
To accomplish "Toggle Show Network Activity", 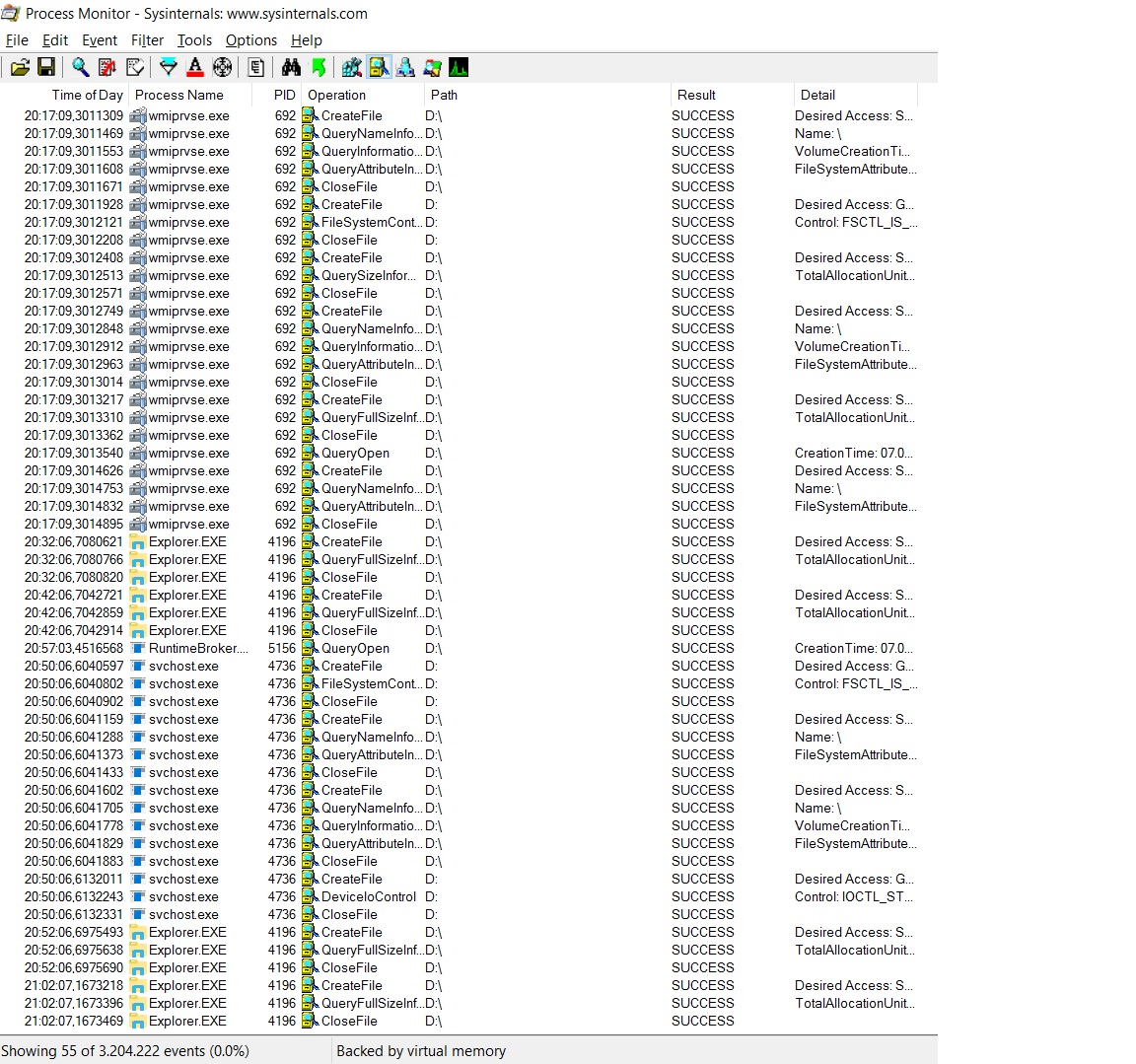I will click(405, 67).
